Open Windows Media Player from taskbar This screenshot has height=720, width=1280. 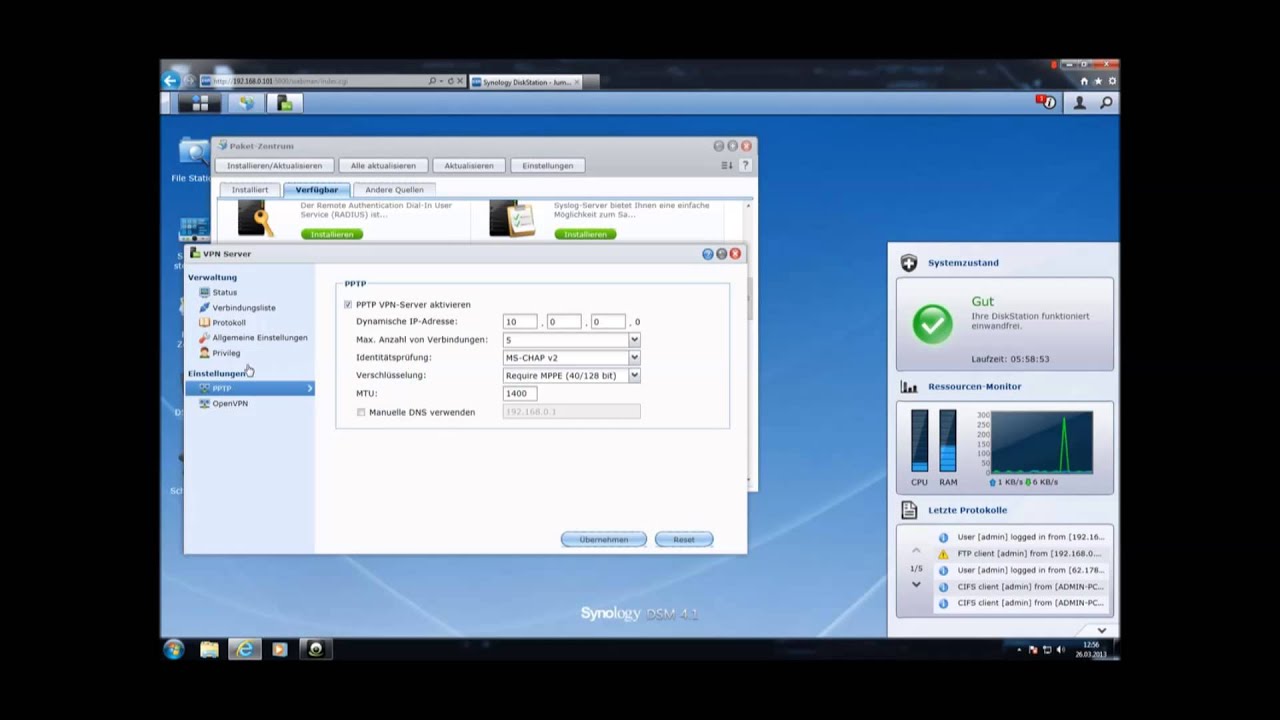[280, 649]
